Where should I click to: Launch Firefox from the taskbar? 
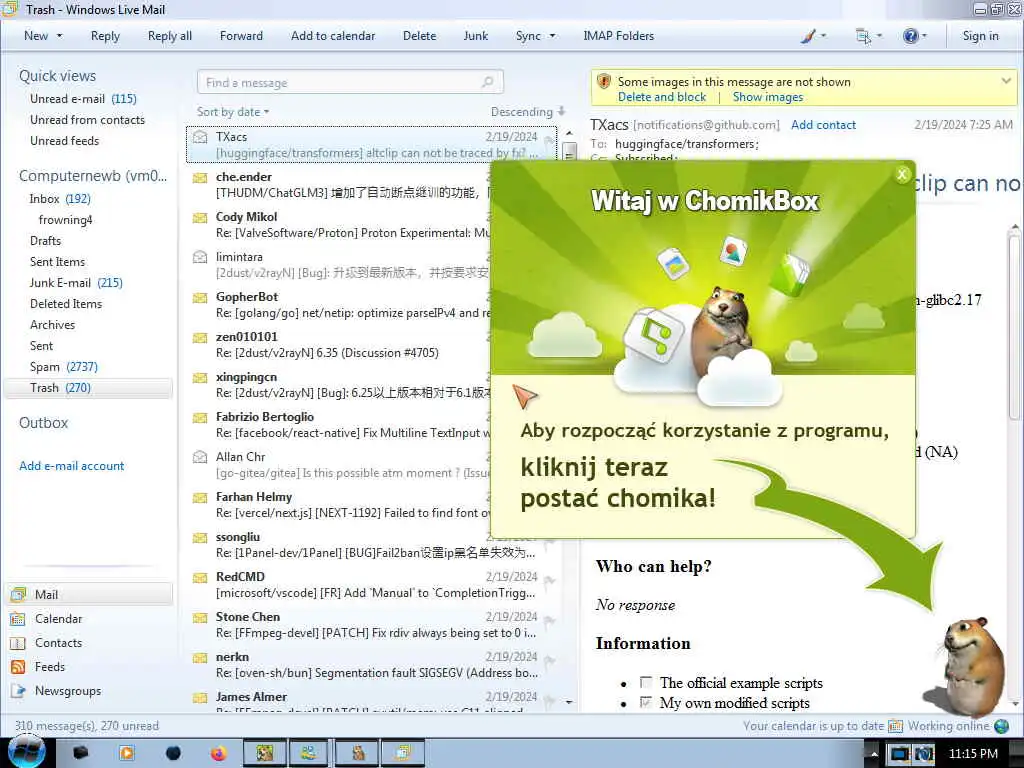click(x=218, y=753)
